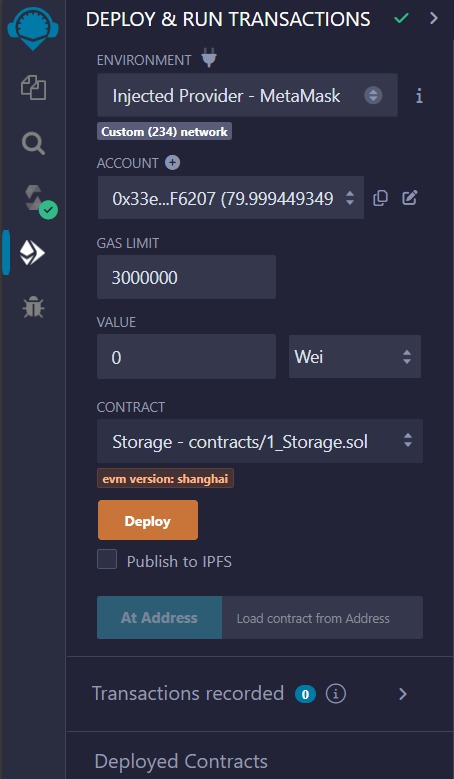Image resolution: width=454 pixels, height=779 pixels.
Task: Click the At Address button
Action: (159, 618)
